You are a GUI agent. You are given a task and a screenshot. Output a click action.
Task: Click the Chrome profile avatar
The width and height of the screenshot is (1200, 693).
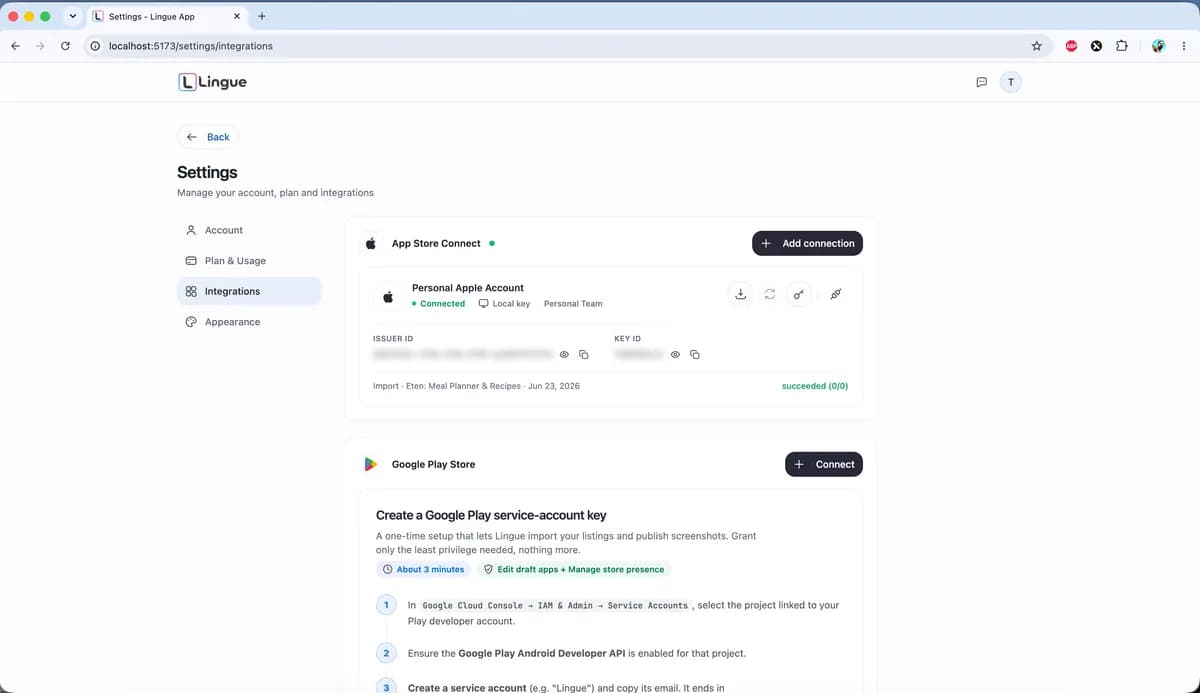(1159, 46)
